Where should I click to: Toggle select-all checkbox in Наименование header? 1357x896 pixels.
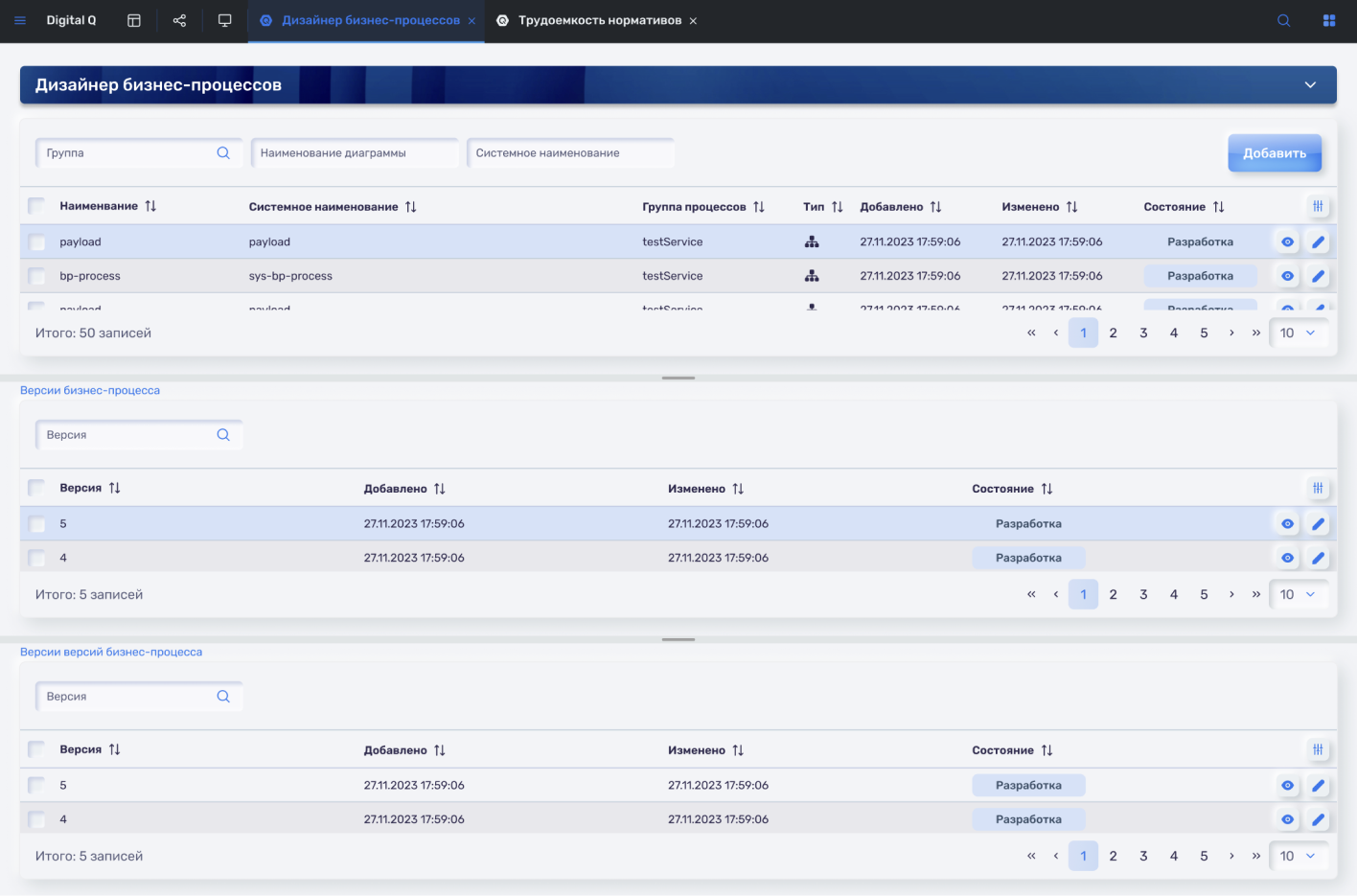37,206
